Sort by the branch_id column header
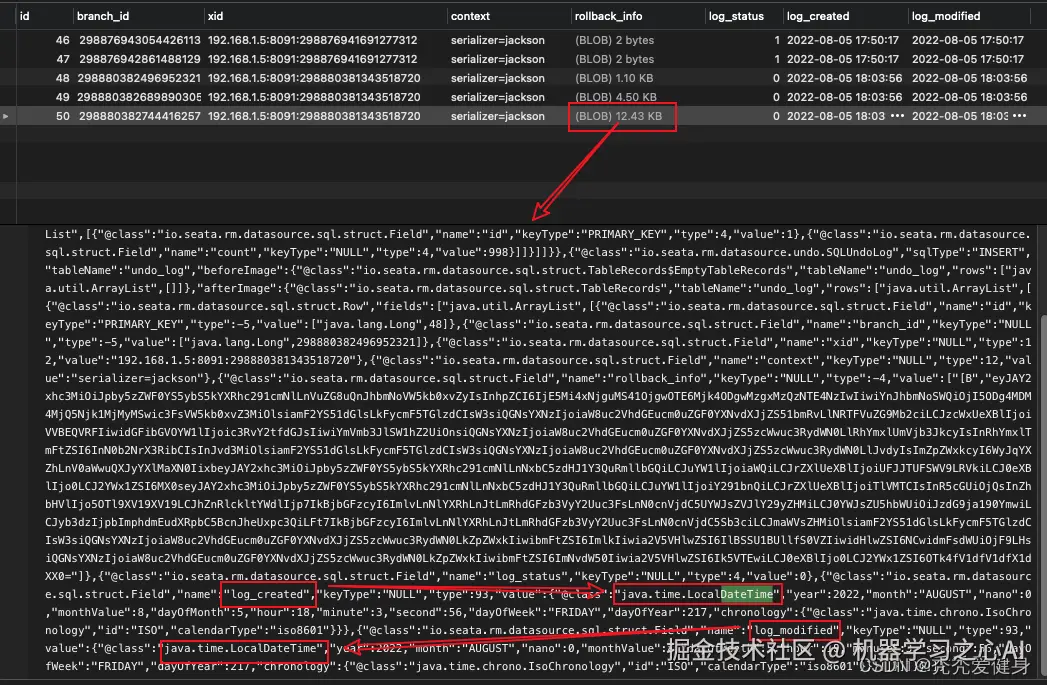1047x685 pixels. (x=103, y=16)
